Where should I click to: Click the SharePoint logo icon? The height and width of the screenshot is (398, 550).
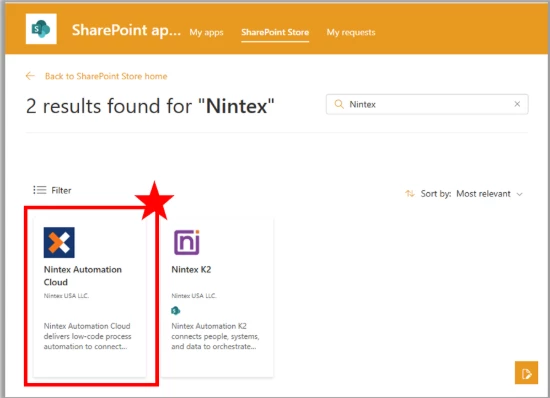tap(41, 29)
